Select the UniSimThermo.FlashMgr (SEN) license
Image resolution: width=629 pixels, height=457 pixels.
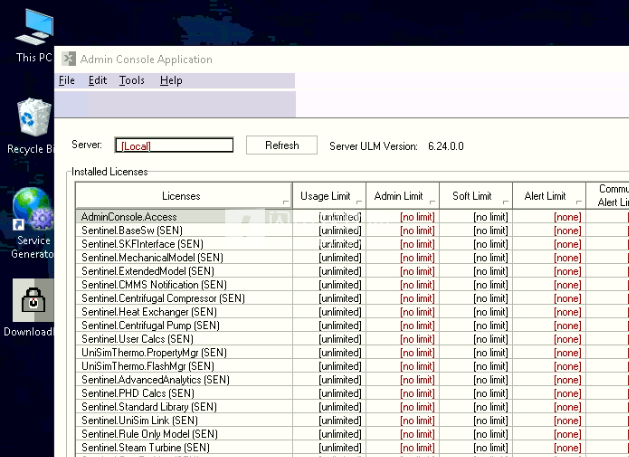tap(184, 366)
